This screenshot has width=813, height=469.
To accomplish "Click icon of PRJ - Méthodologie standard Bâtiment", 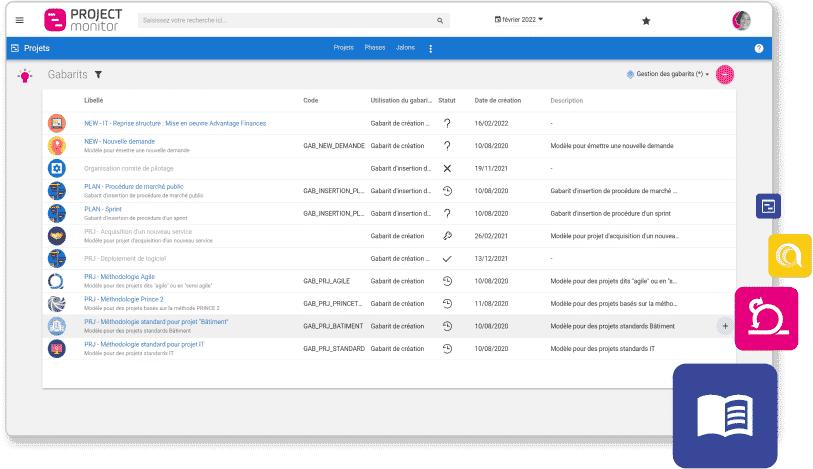I will (57, 326).
